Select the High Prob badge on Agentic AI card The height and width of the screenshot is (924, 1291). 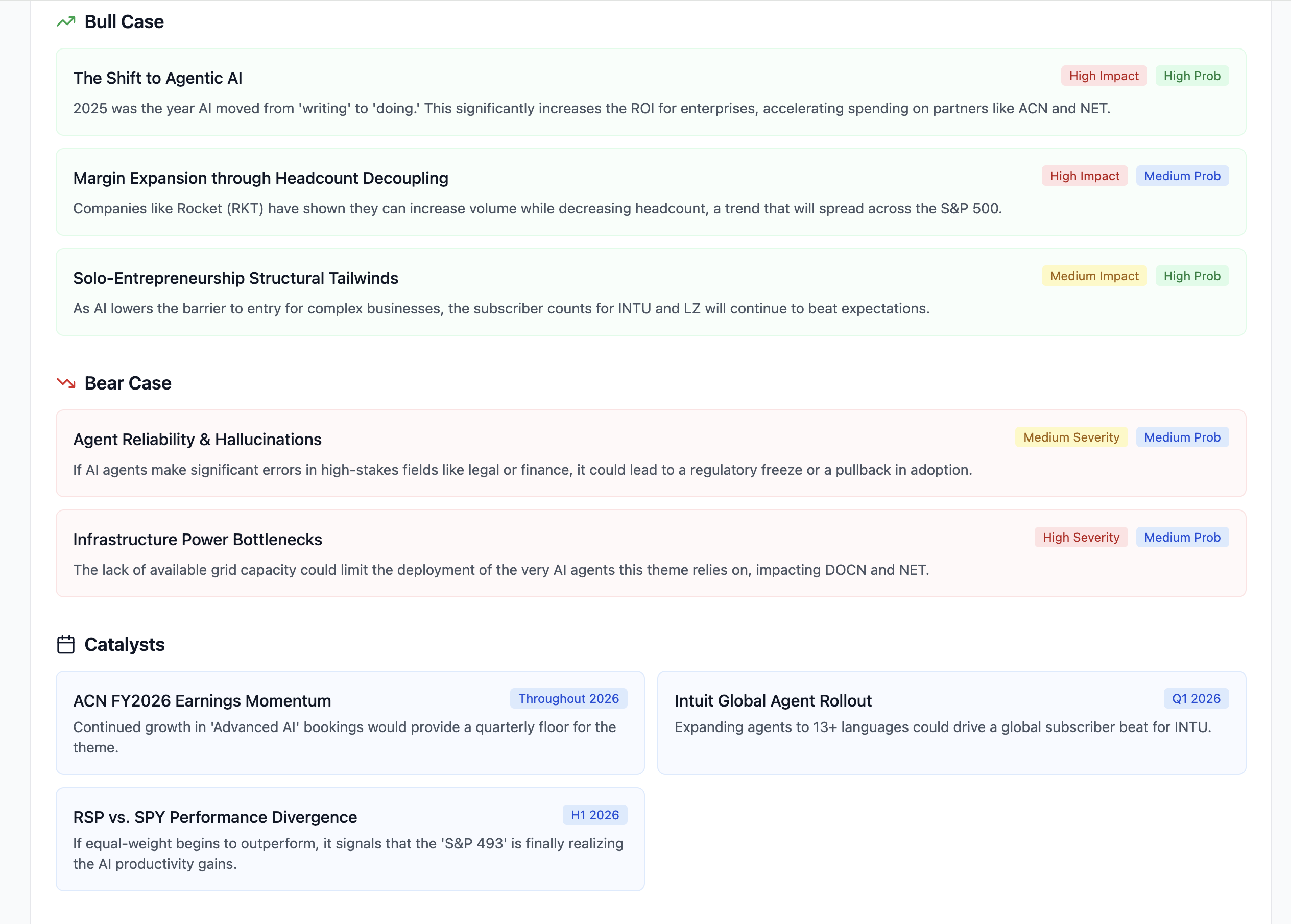coord(1192,75)
